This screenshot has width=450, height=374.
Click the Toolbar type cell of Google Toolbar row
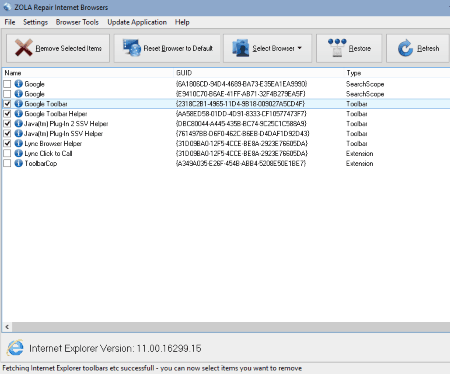click(x=357, y=104)
